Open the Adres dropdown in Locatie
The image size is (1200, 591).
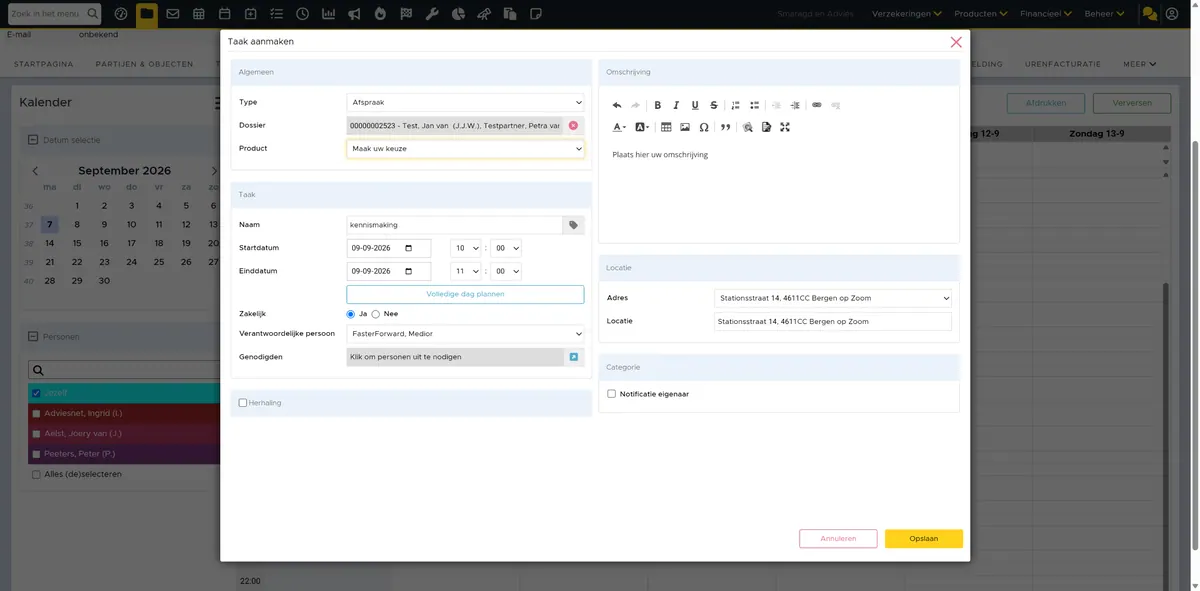(x=833, y=297)
